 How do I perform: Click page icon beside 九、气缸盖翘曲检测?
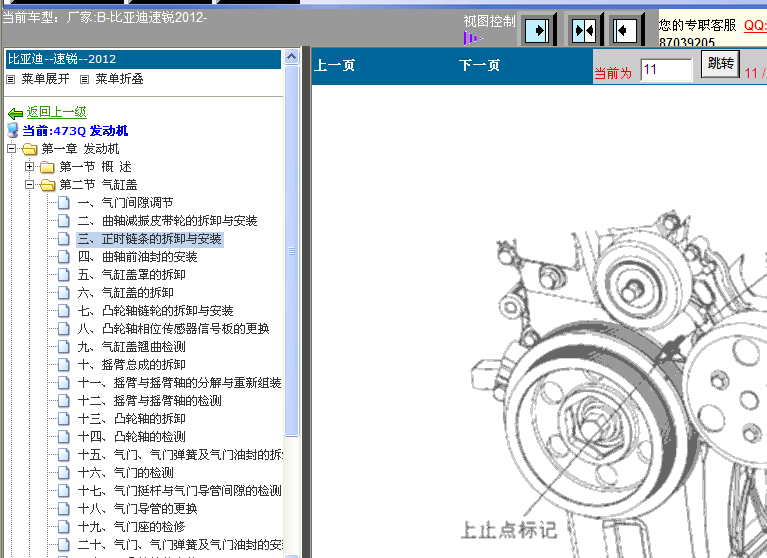[x=64, y=346]
